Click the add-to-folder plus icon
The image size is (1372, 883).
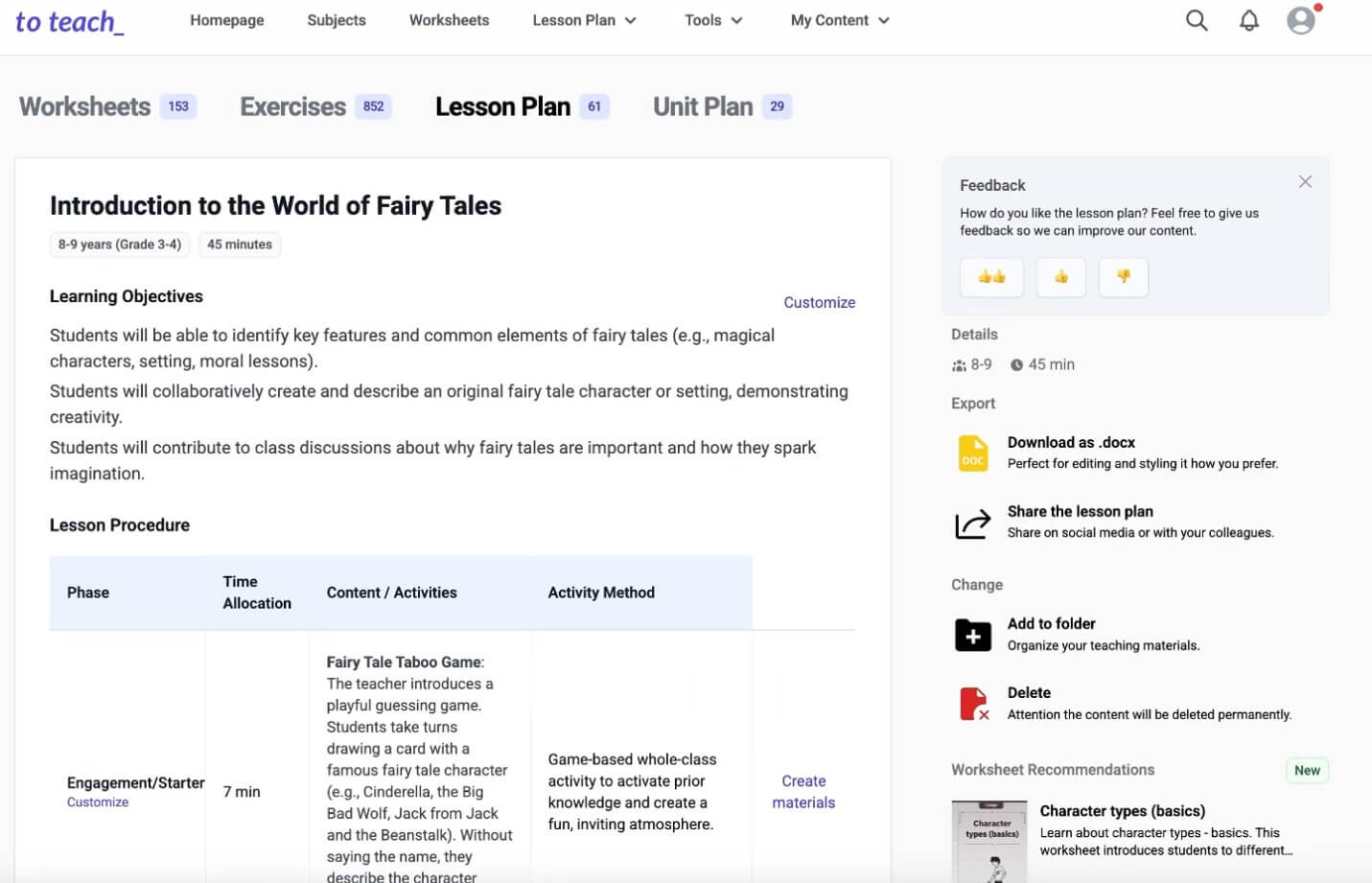[x=973, y=635]
